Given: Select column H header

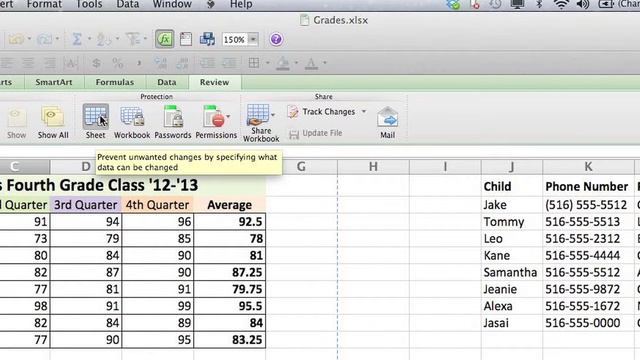Looking at the screenshot, I should click(x=373, y=167).
